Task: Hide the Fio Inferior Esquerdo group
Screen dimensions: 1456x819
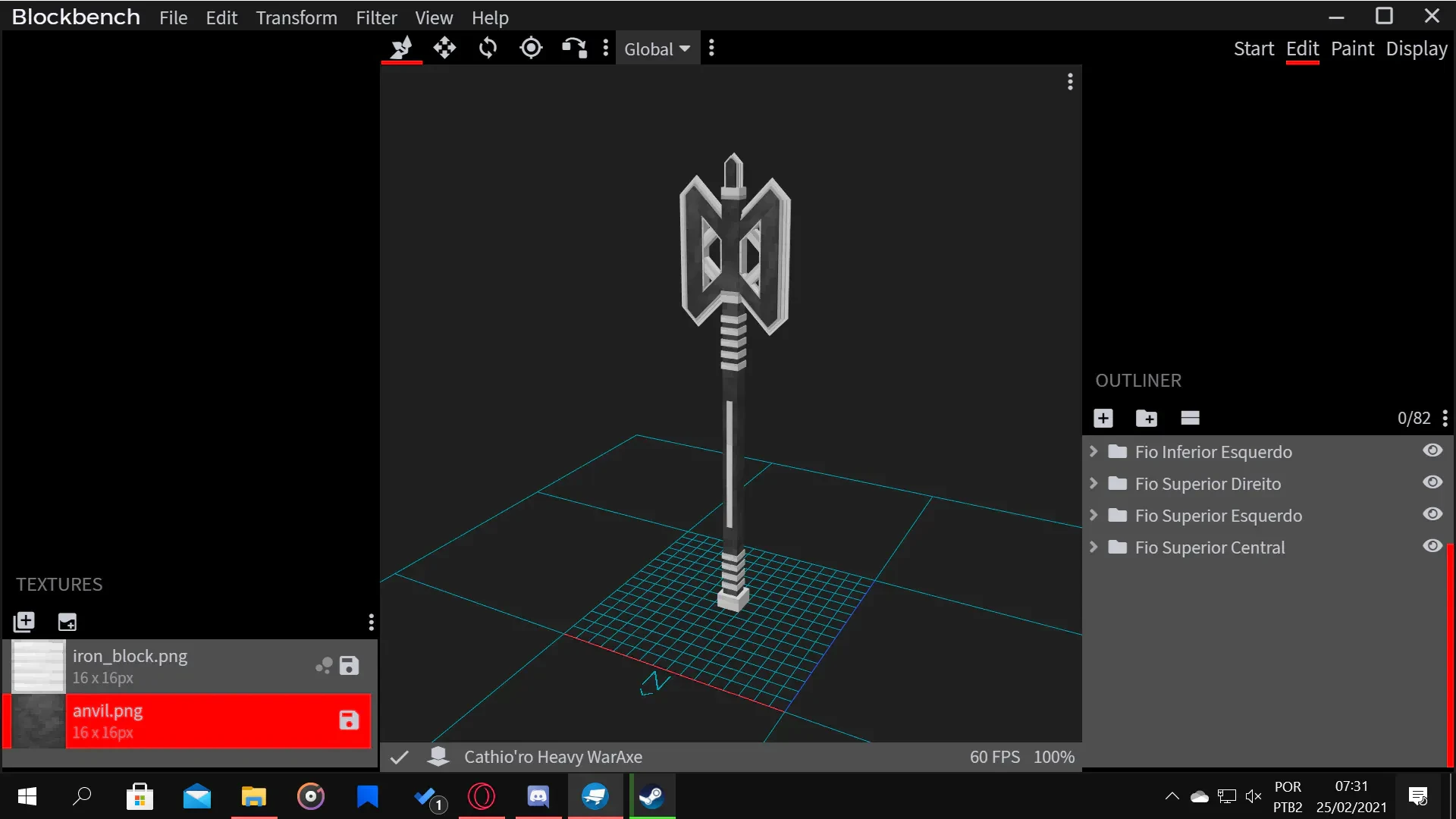Action: (1432, 450)
